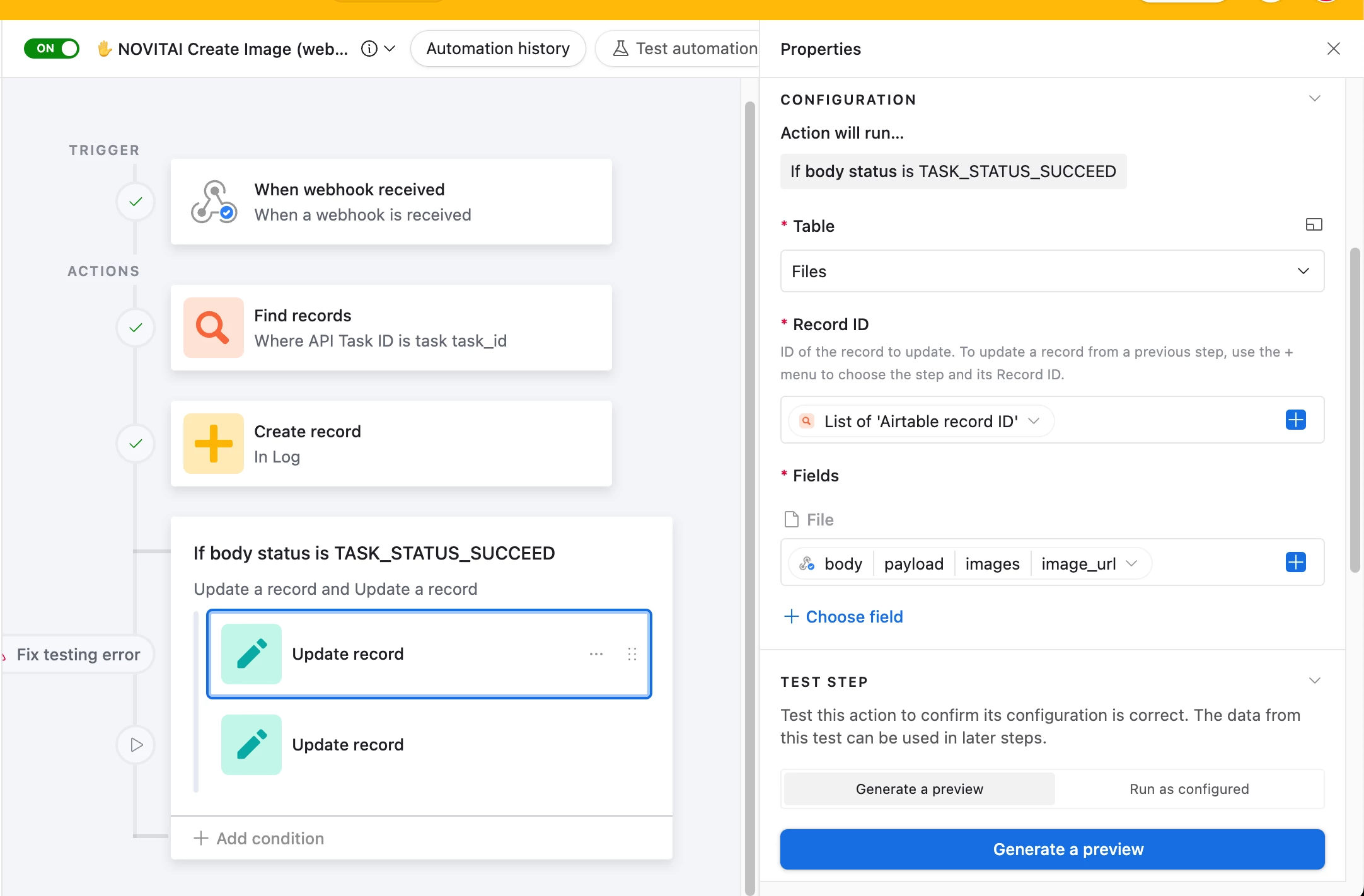Click blue plus button in Record ID field
Image resolution: width=1364 pixels, height=896 pixels.
point(1295,420)
